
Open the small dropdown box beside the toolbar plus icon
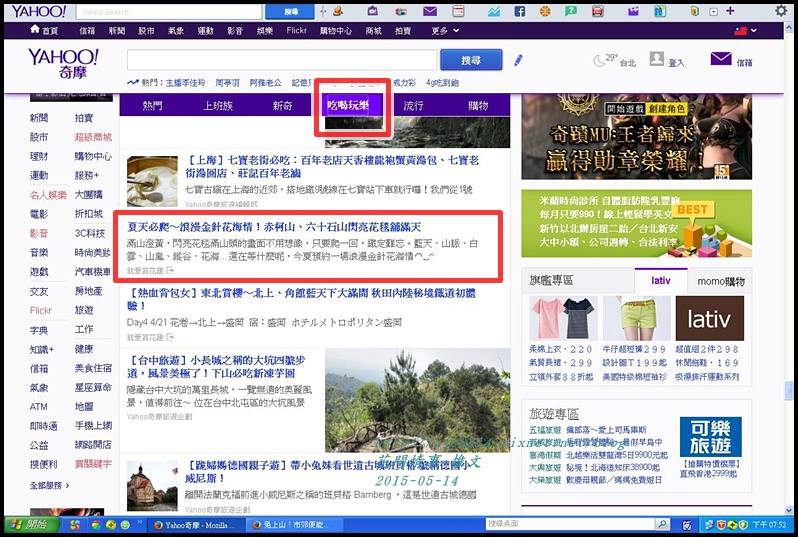[714, 11]
